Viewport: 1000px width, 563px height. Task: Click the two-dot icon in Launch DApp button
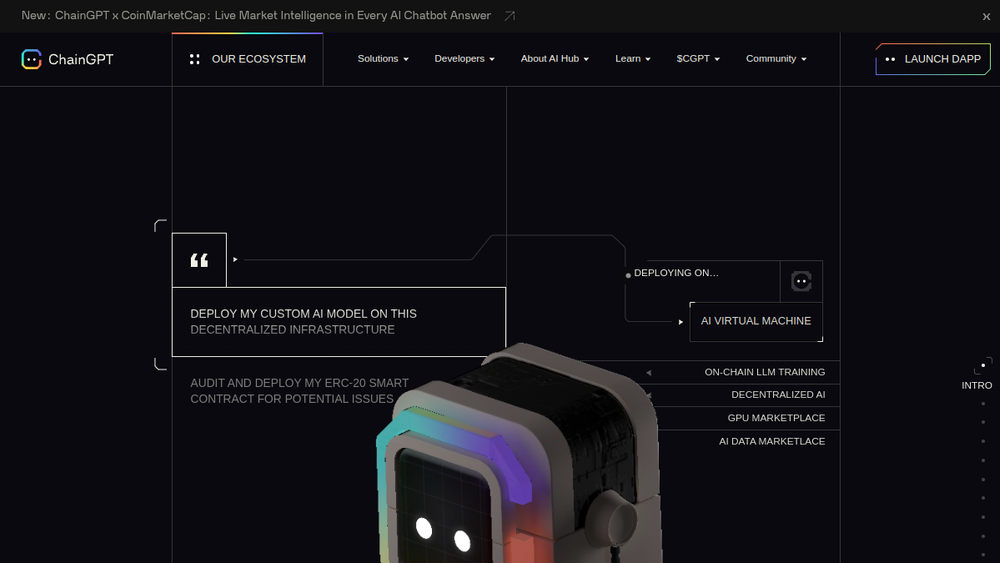tap(890, 59)
